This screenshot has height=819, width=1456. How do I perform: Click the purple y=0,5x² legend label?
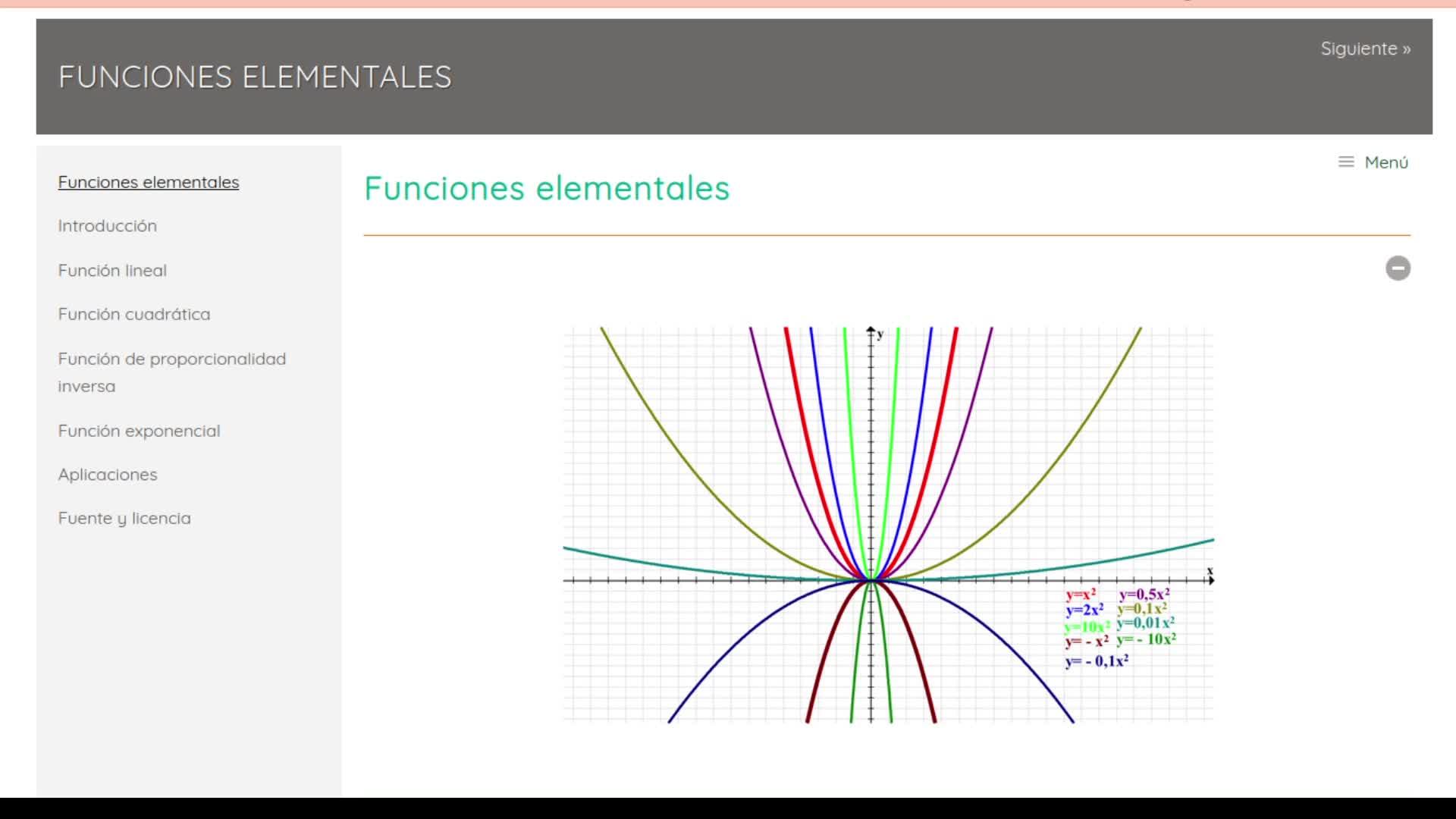click(x=1144, y=595)
